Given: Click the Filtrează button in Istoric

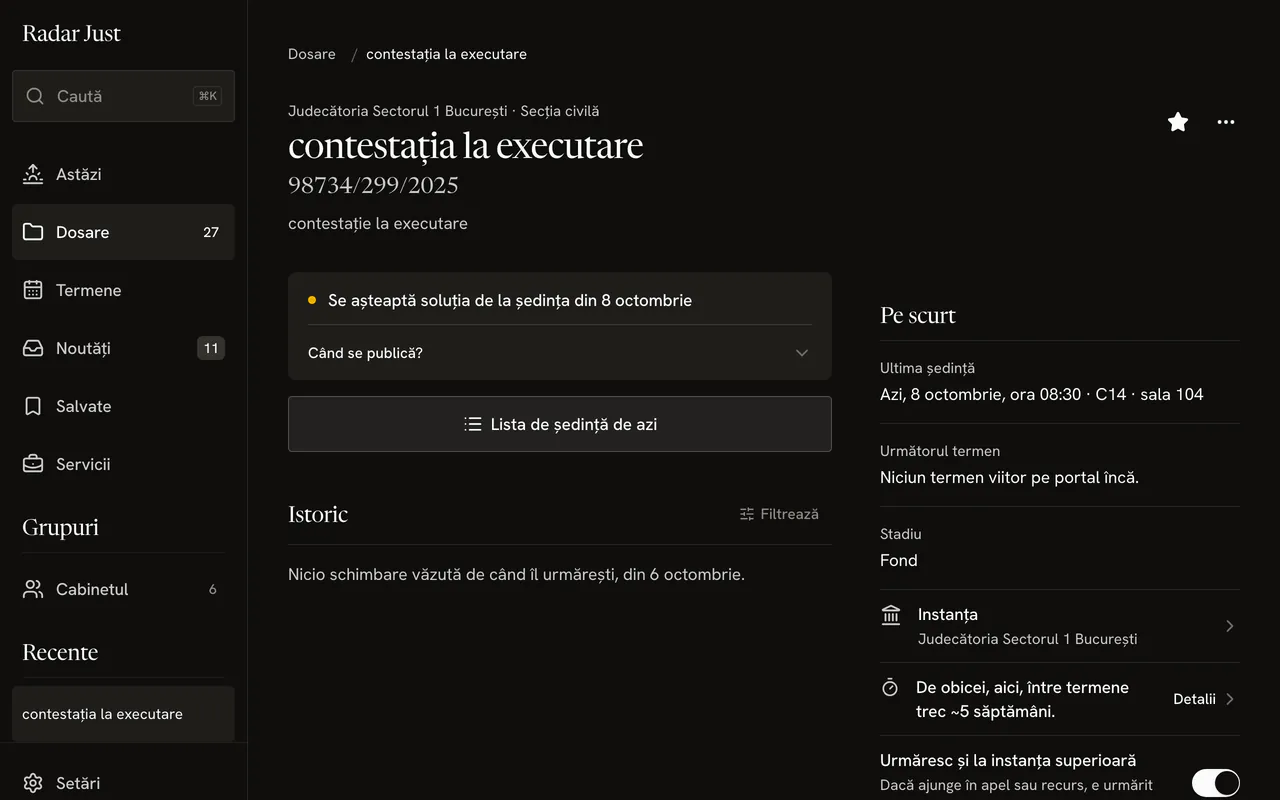Looking at the screenshot, I should point(779,514).
